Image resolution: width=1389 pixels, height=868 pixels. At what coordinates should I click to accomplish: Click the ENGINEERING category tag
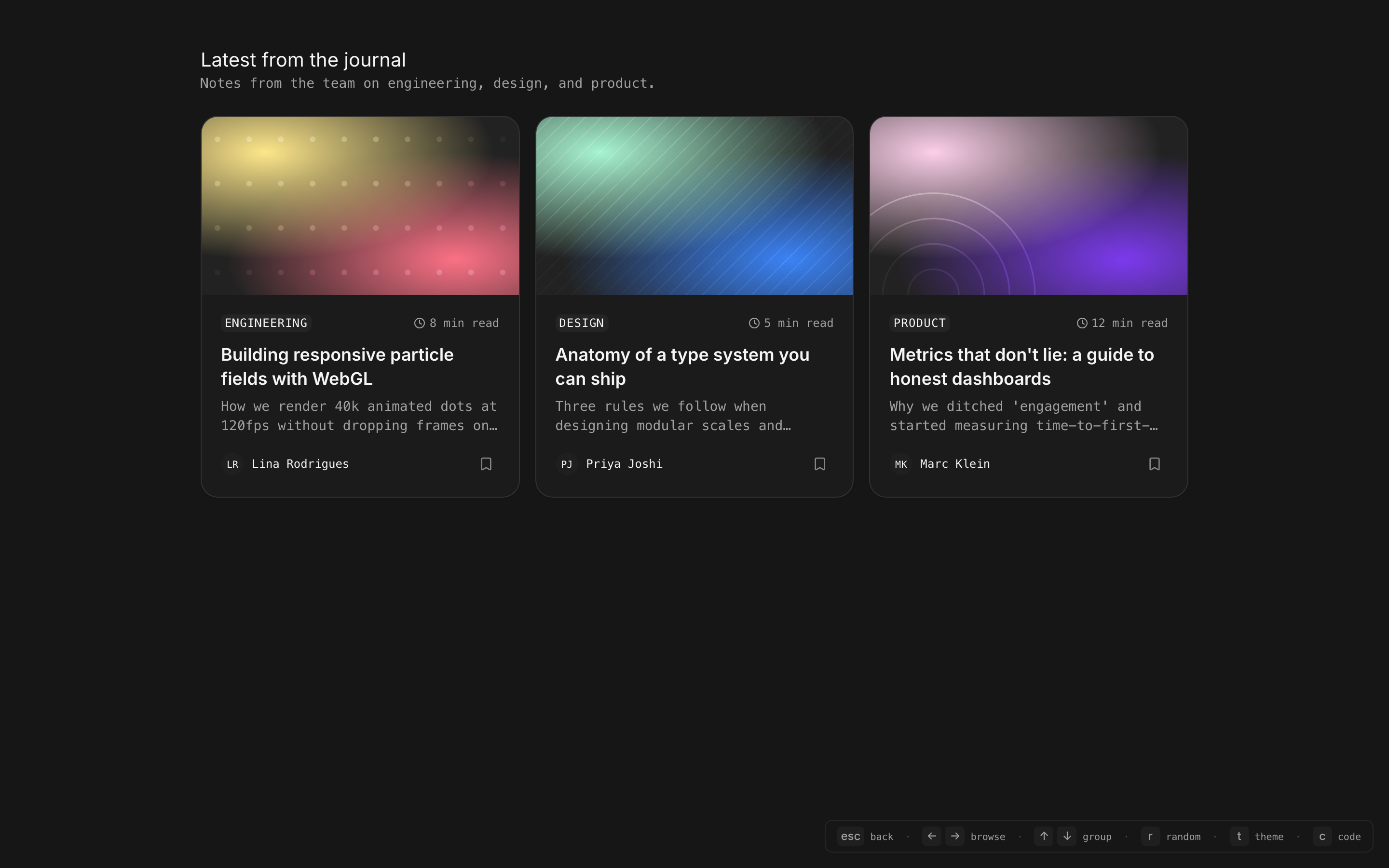coord(266,323)
